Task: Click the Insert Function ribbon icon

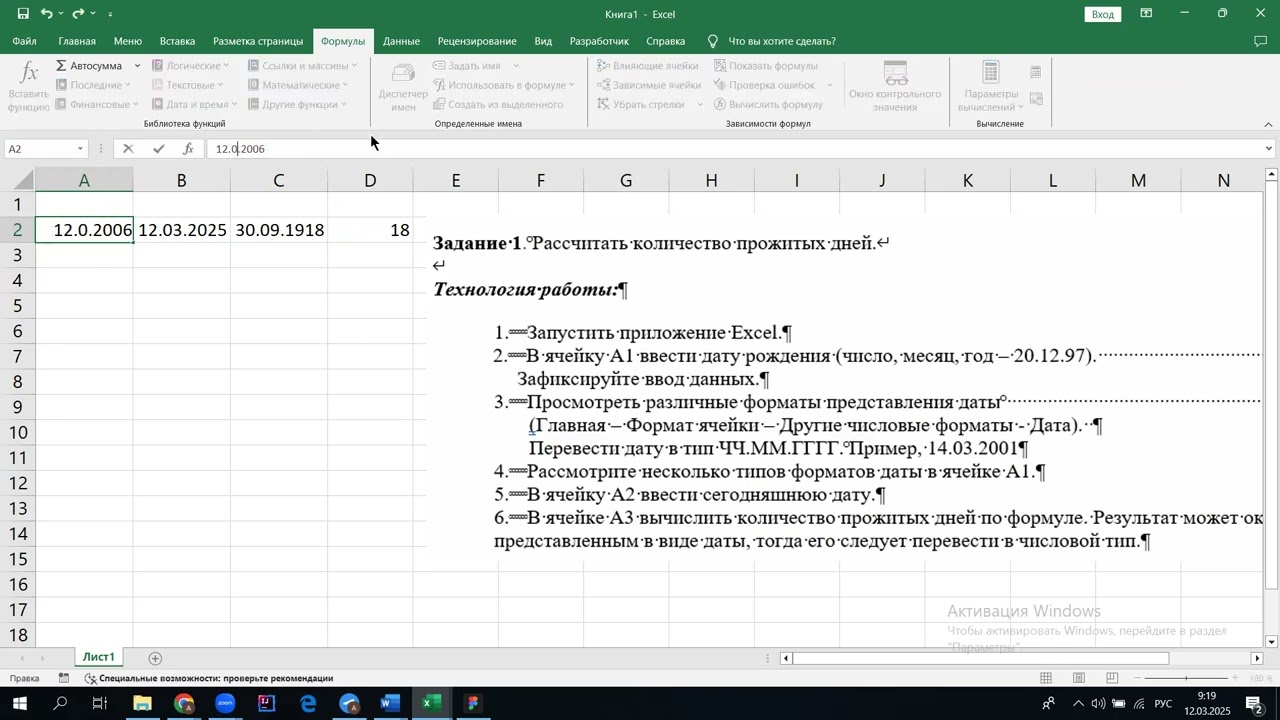Action: [28, 86]
